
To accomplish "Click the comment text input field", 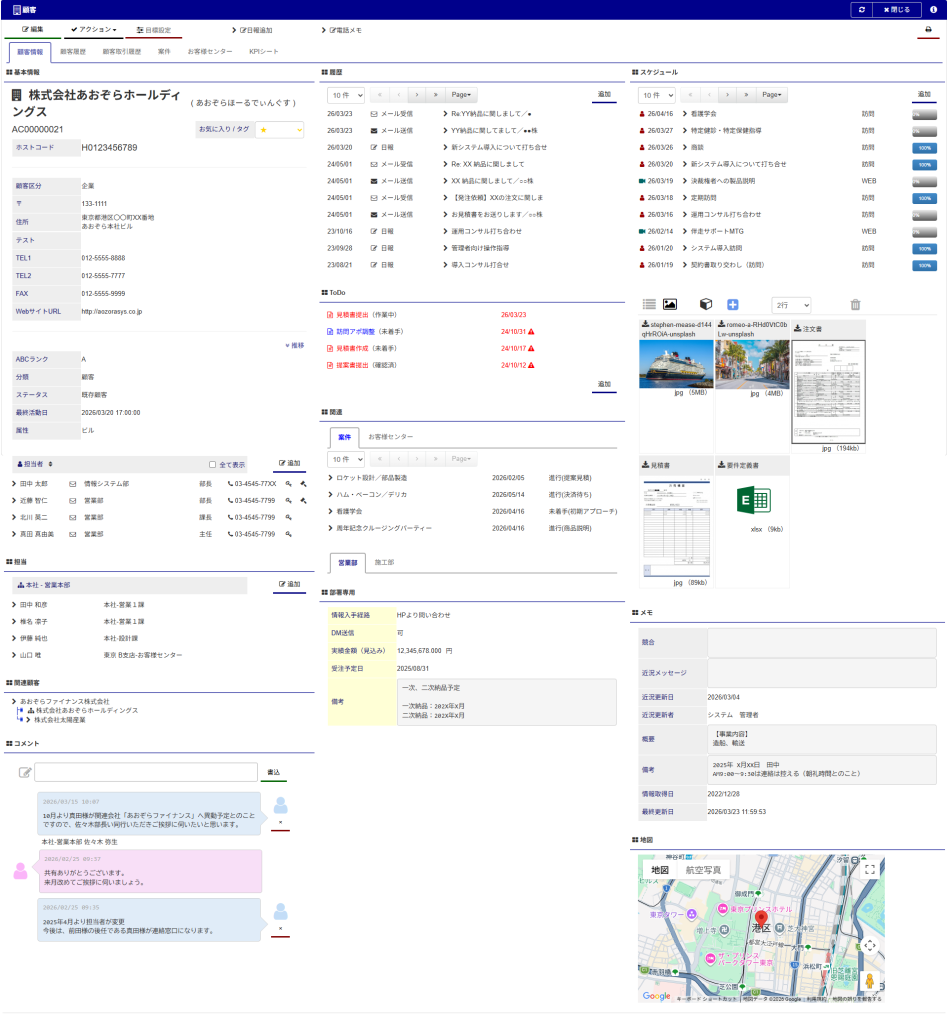I will coord(146,772).
